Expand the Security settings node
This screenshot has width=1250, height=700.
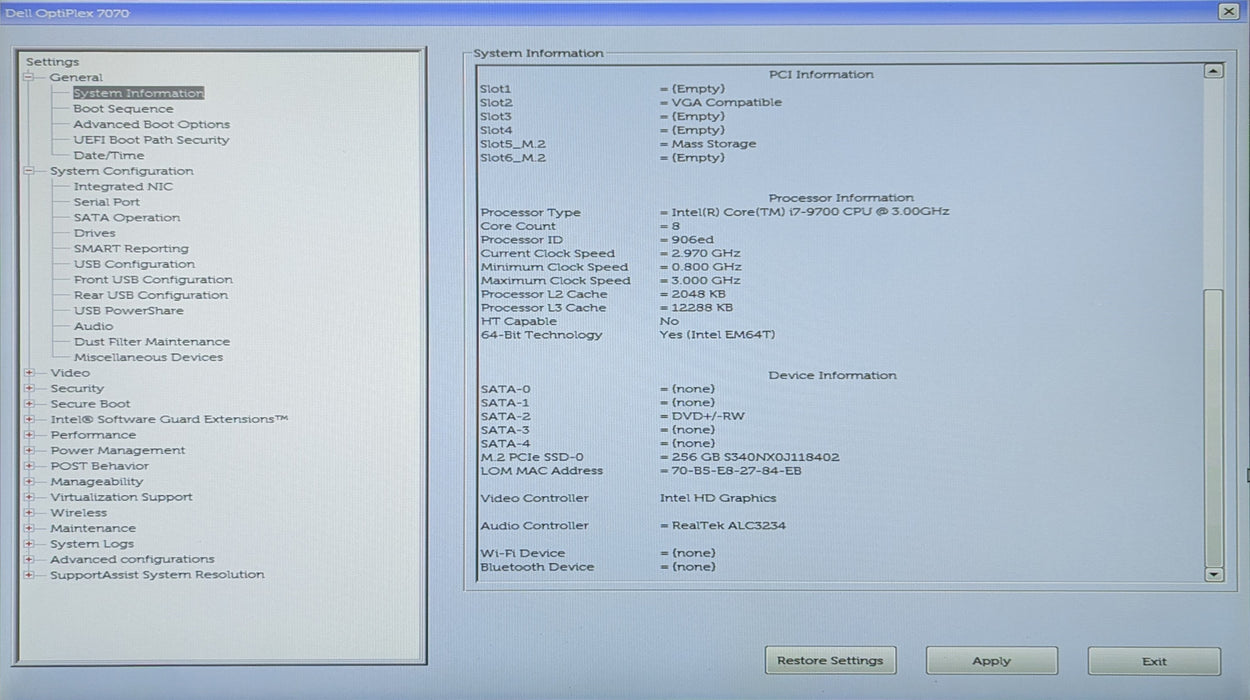coord(30,388)
